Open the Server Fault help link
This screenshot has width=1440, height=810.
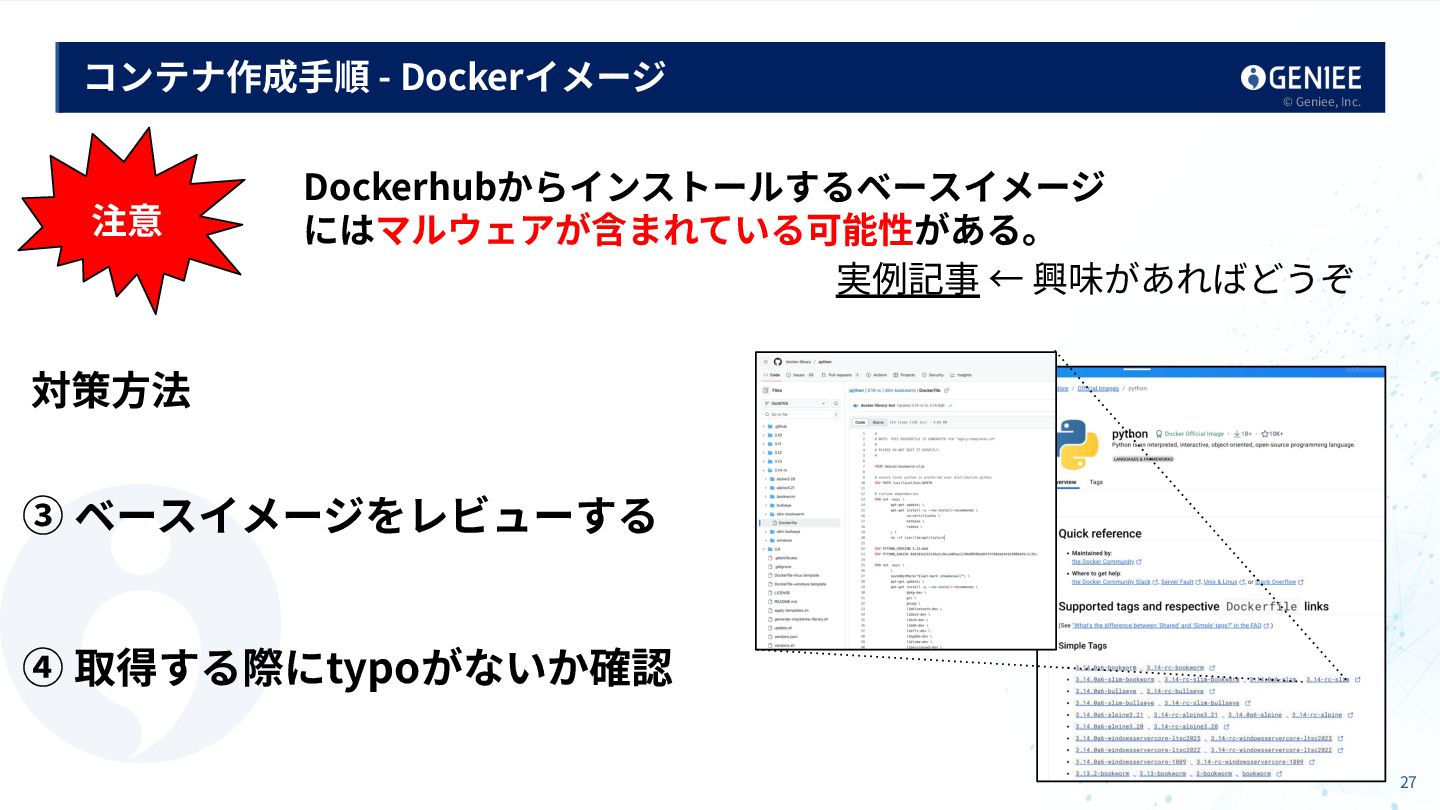(x=1177, y=582)
